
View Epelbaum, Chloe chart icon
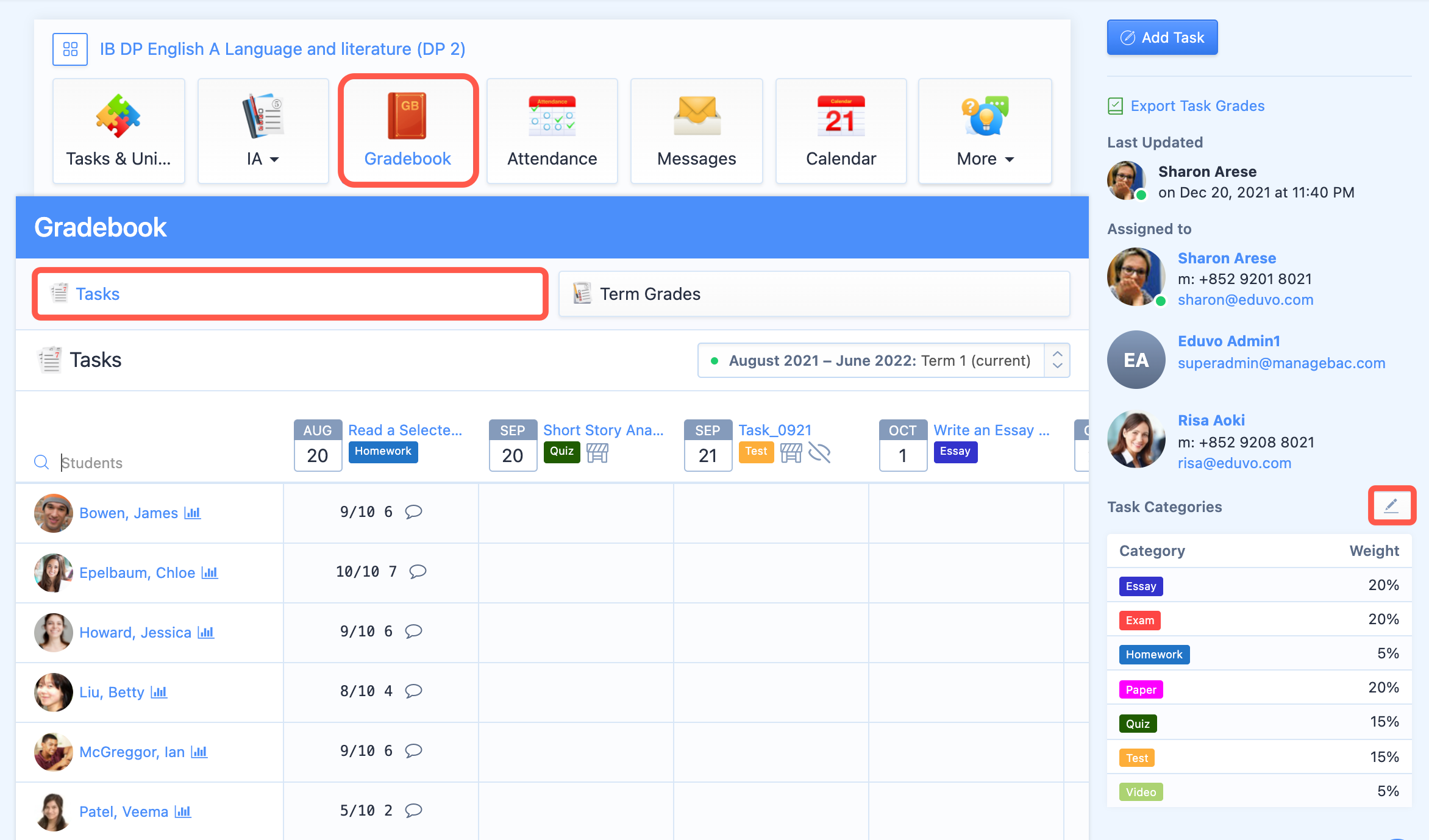click(x=210, y=572)
